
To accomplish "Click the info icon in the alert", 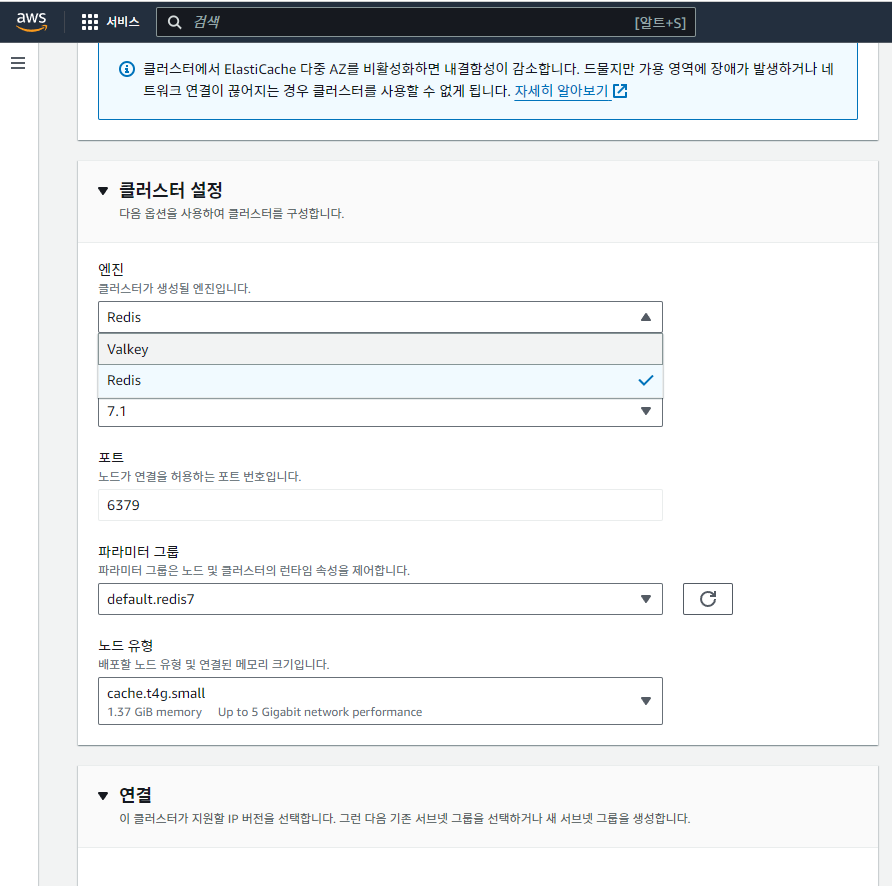I will (x=127, y=69).
